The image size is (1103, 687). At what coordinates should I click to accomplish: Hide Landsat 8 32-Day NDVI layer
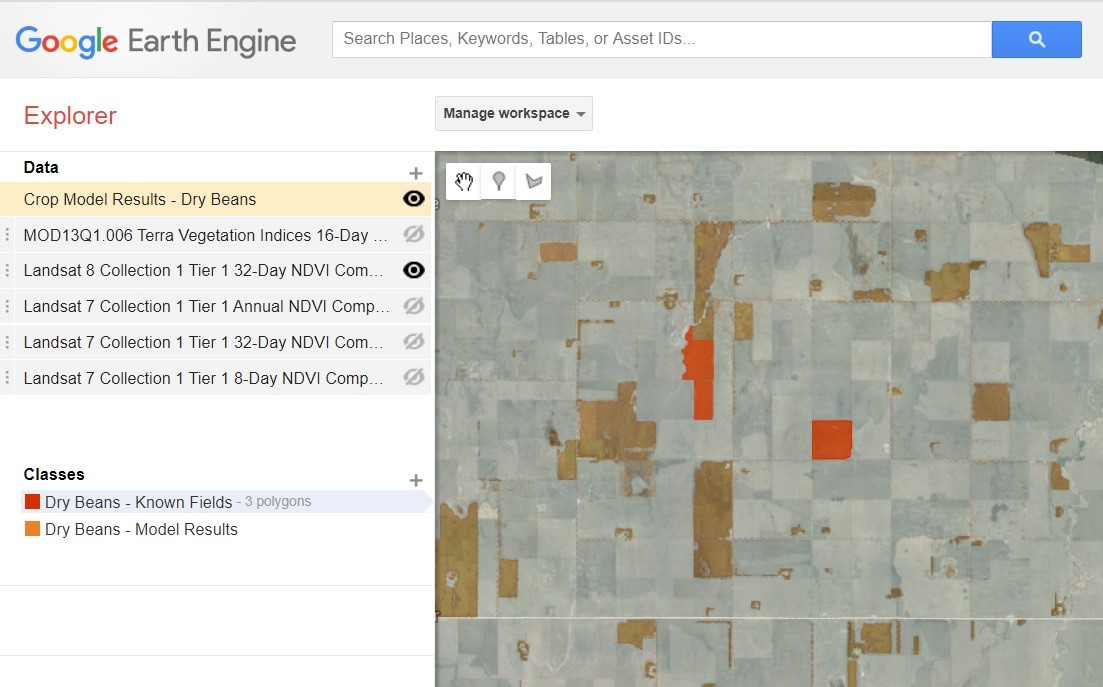point(413,270)
